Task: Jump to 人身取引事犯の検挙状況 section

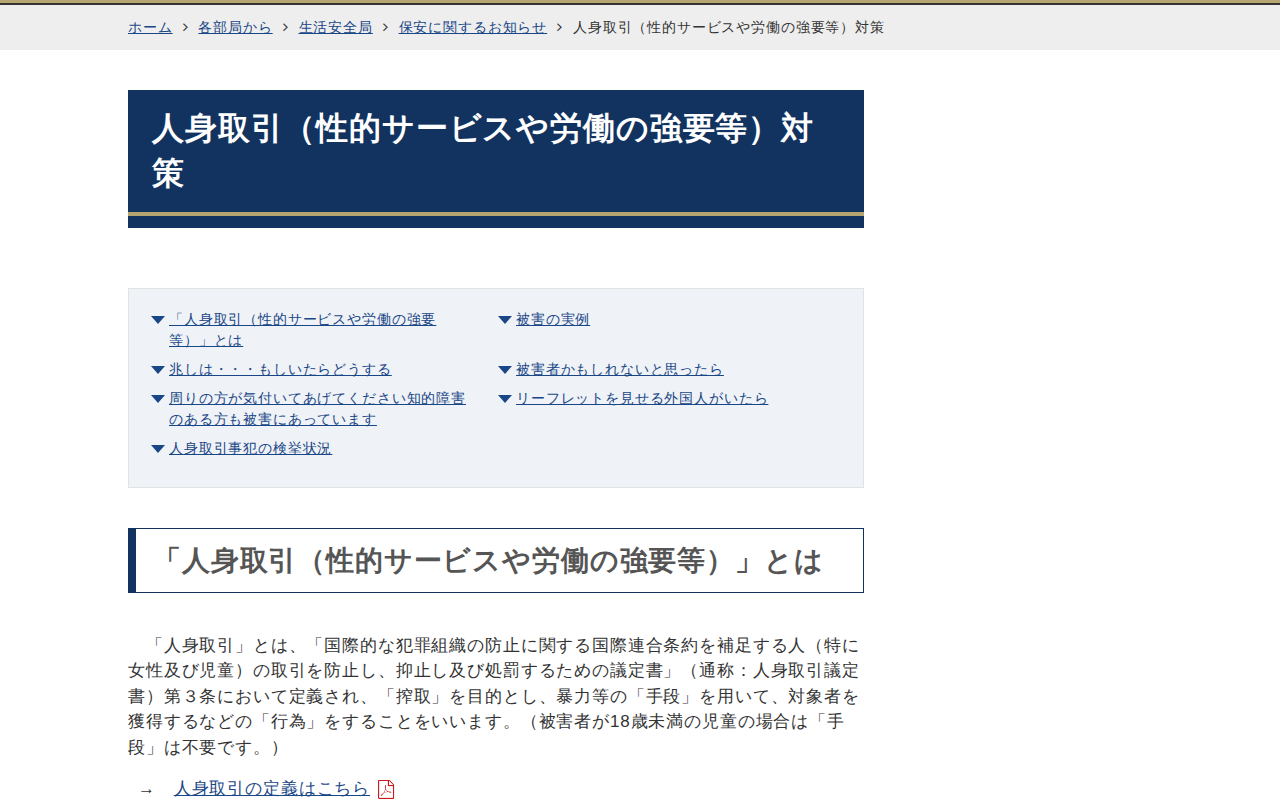Action: (250, 448)
